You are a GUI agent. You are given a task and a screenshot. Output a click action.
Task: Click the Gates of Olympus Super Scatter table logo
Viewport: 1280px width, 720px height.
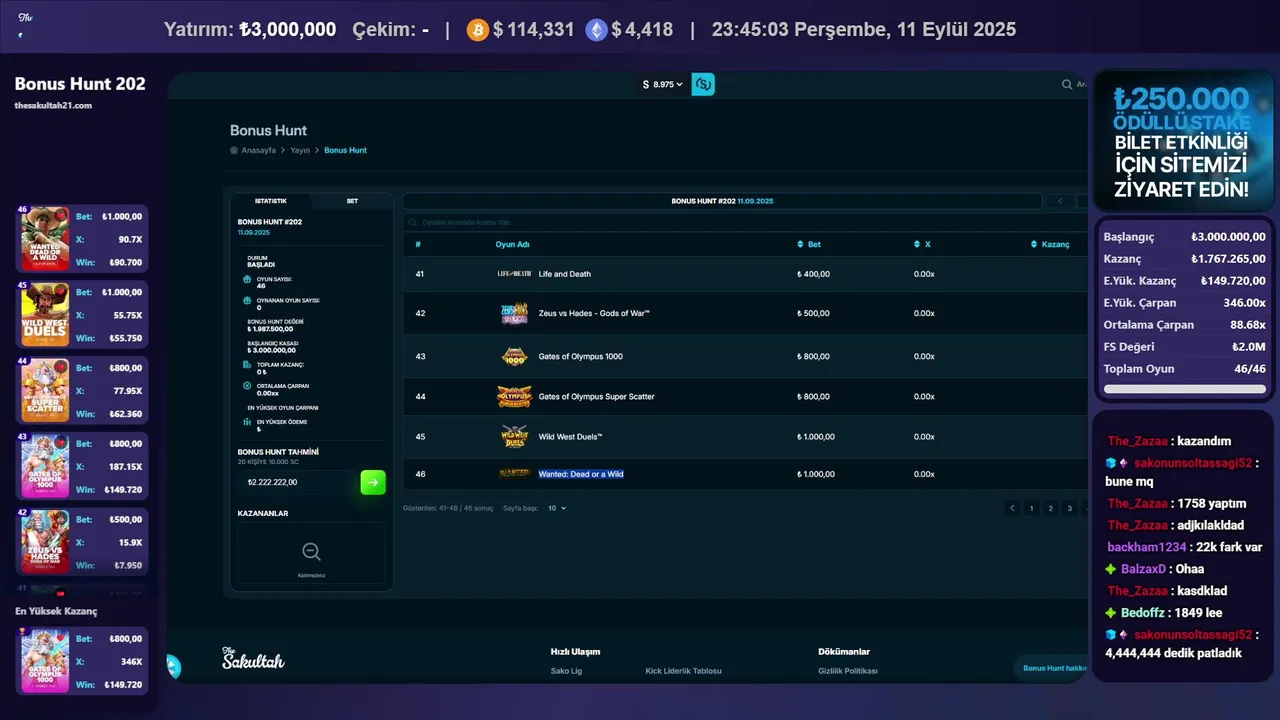pyautogui.click(x=514, y=396)
